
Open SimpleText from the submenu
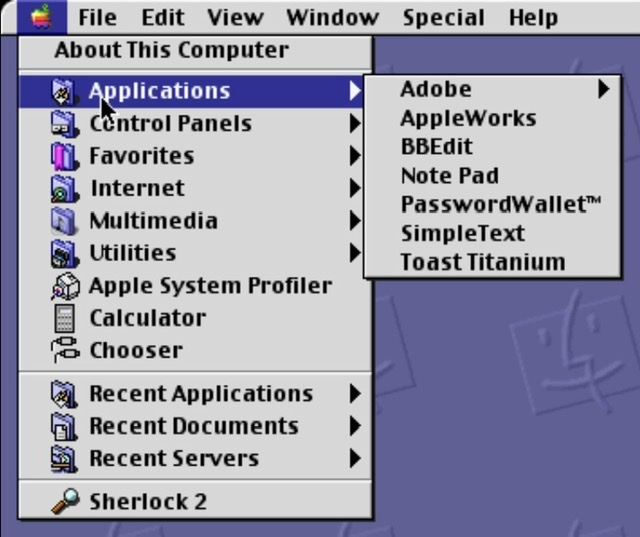(x=493, y=233)
